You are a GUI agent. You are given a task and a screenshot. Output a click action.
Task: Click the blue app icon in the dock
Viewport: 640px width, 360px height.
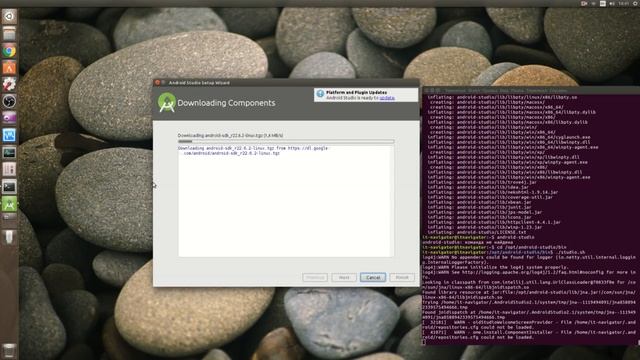point(9,135)
